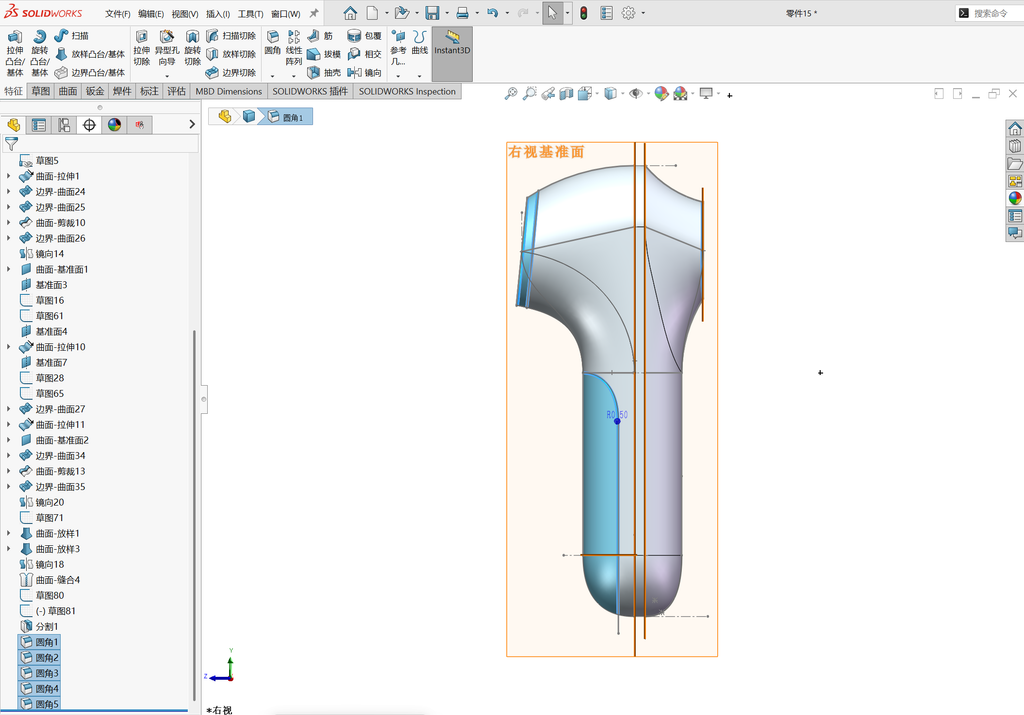Click the 圆角1 breadcrumb item
The image size is (1024, 715).
click(x=287, y=117)
